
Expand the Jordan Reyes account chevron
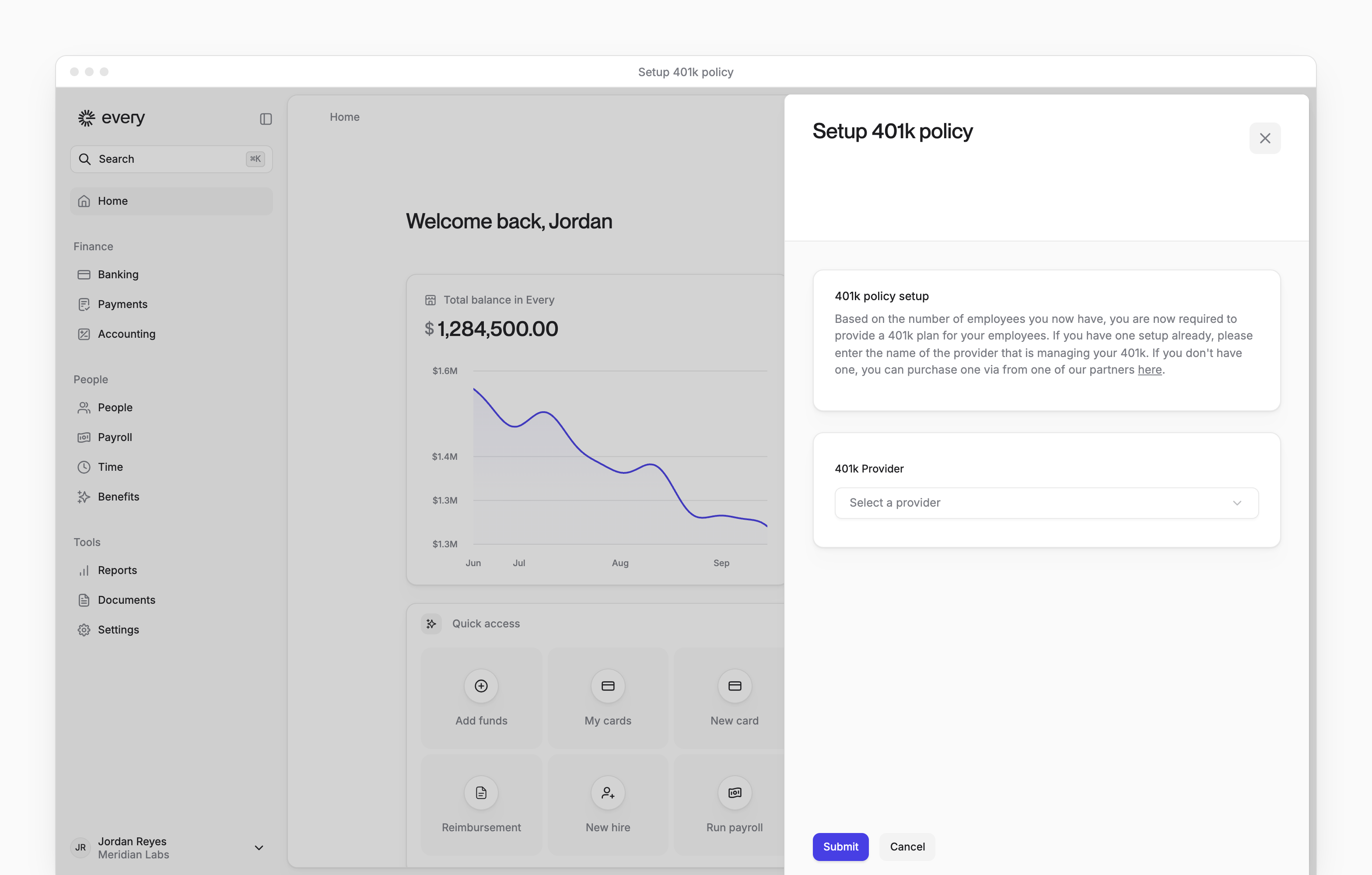259,848
